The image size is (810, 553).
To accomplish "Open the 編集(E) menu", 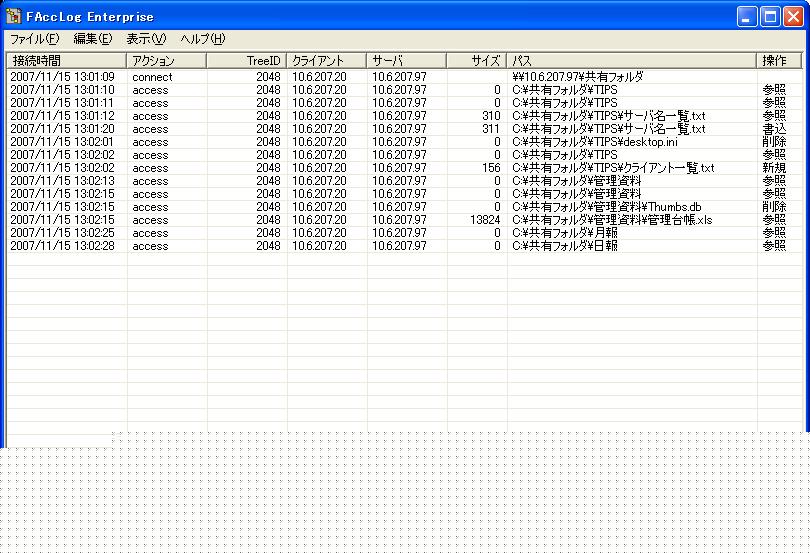I will tap(92, 39).
